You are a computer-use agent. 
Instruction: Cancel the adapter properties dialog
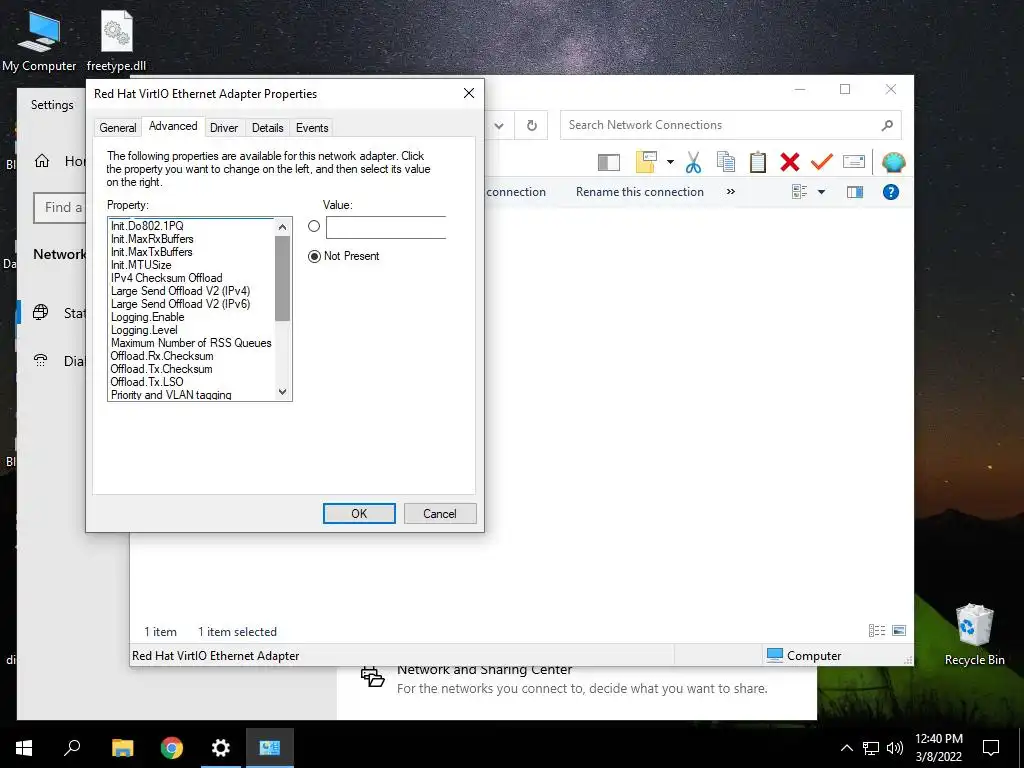[x=440, y=513]
